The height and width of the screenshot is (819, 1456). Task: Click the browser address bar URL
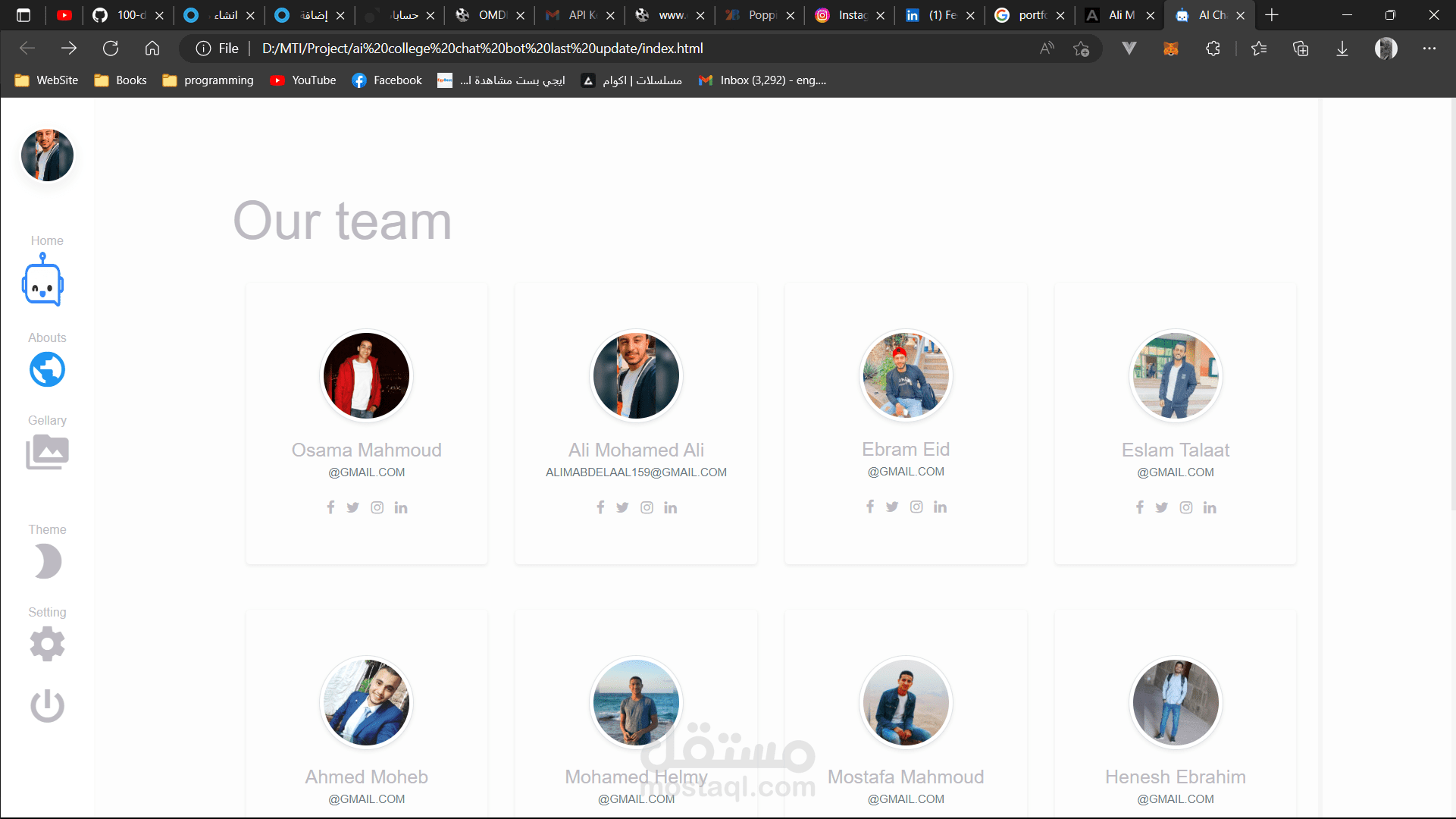482,49
